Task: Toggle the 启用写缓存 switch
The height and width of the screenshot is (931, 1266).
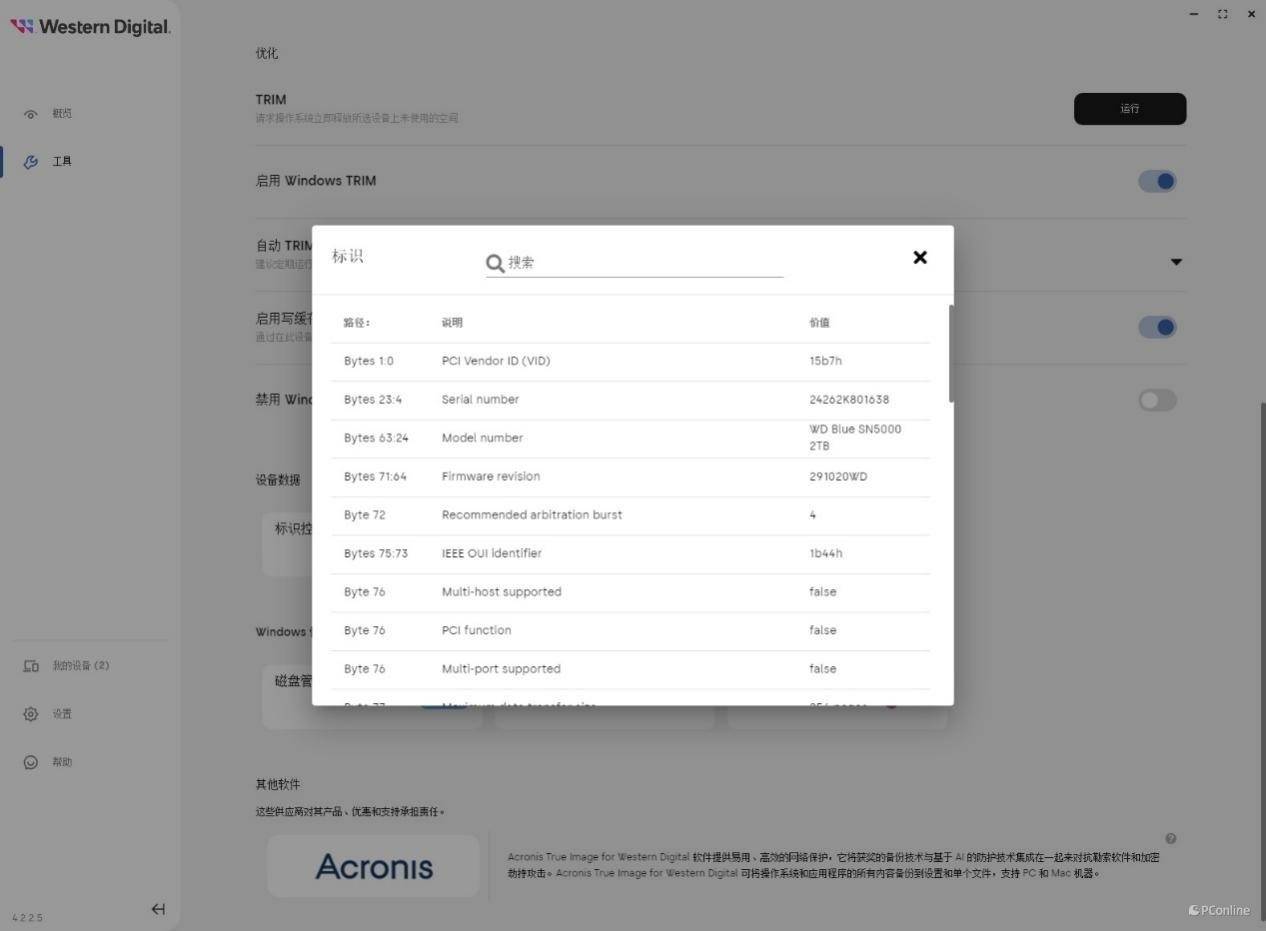Action: [x=1157, y=327]
